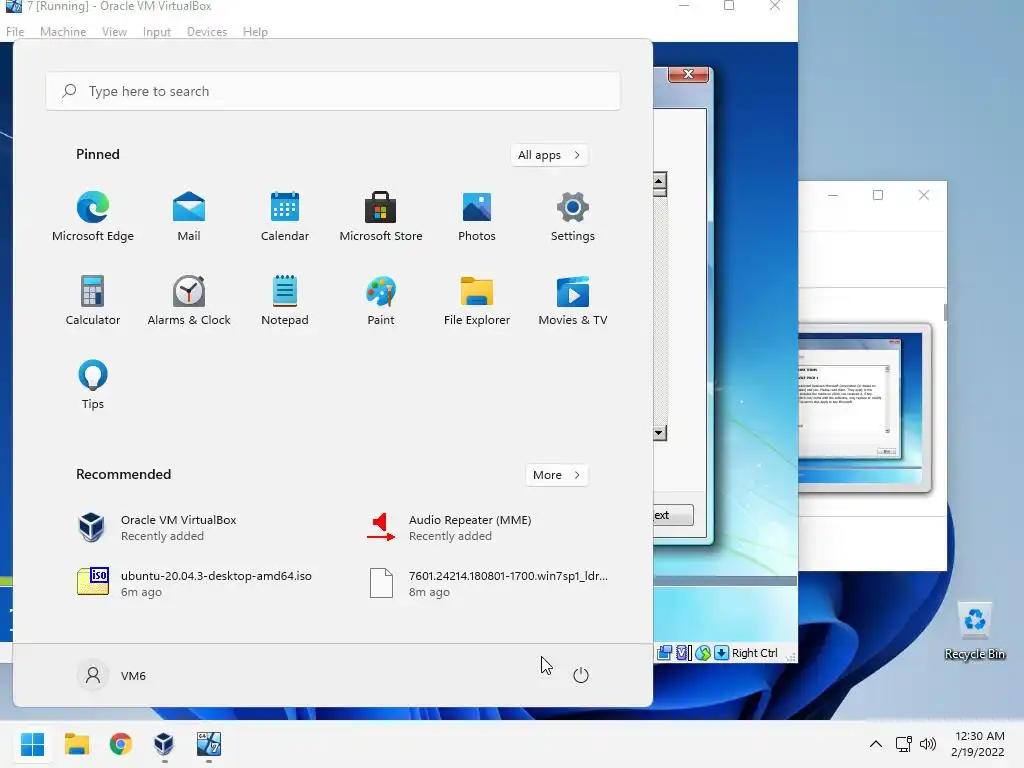Click the Right Ctrl host key indicator
Viewport: 1024px width, 768px height.
click(754, 653)
